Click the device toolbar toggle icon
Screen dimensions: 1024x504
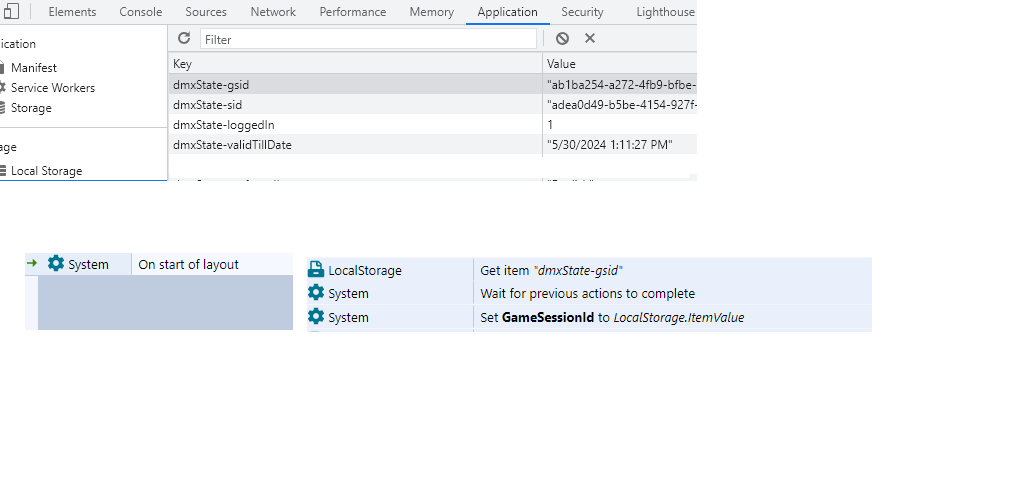[11, 12]
